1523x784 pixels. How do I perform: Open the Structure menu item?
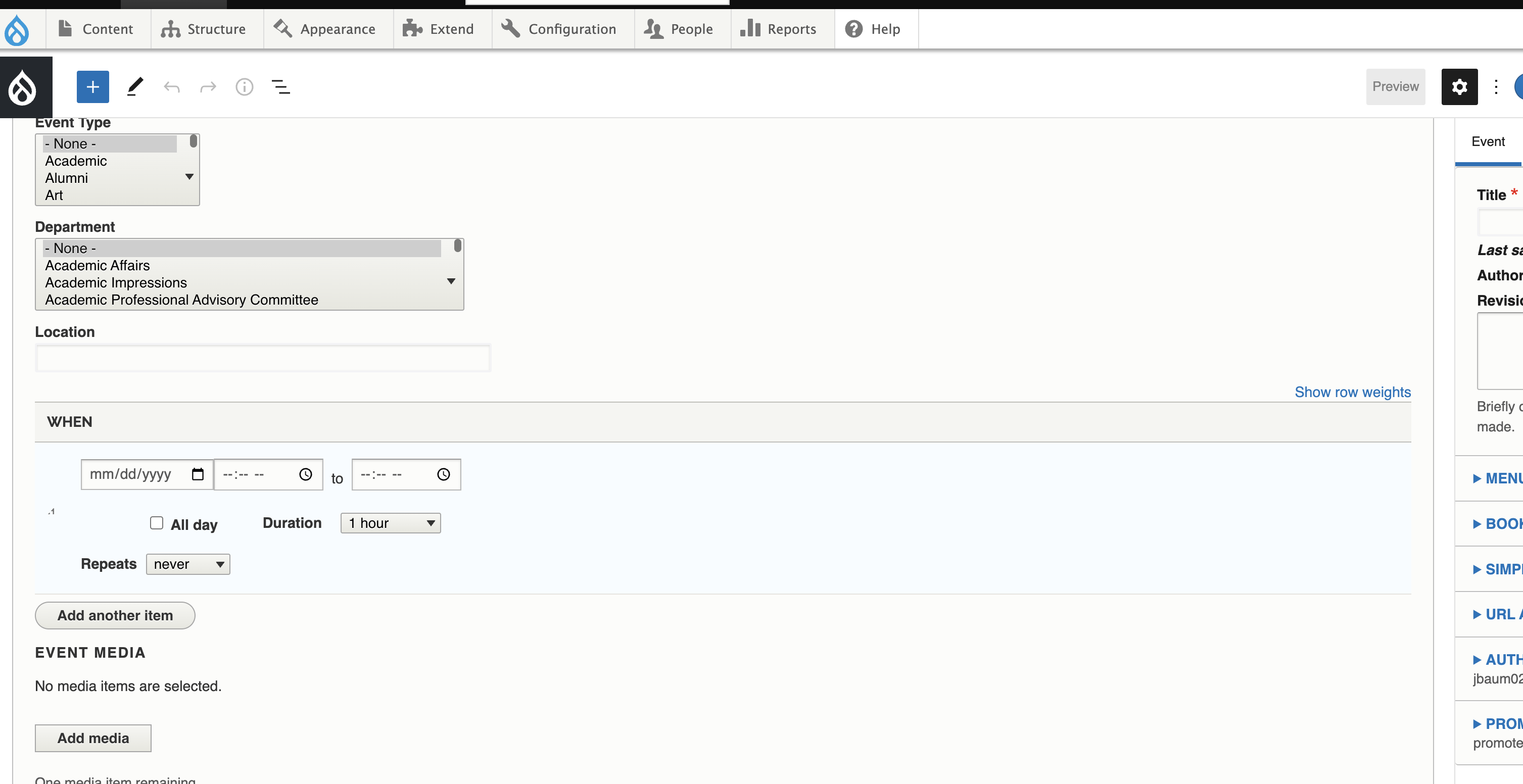pyautogui.click(x=203, y=28)
